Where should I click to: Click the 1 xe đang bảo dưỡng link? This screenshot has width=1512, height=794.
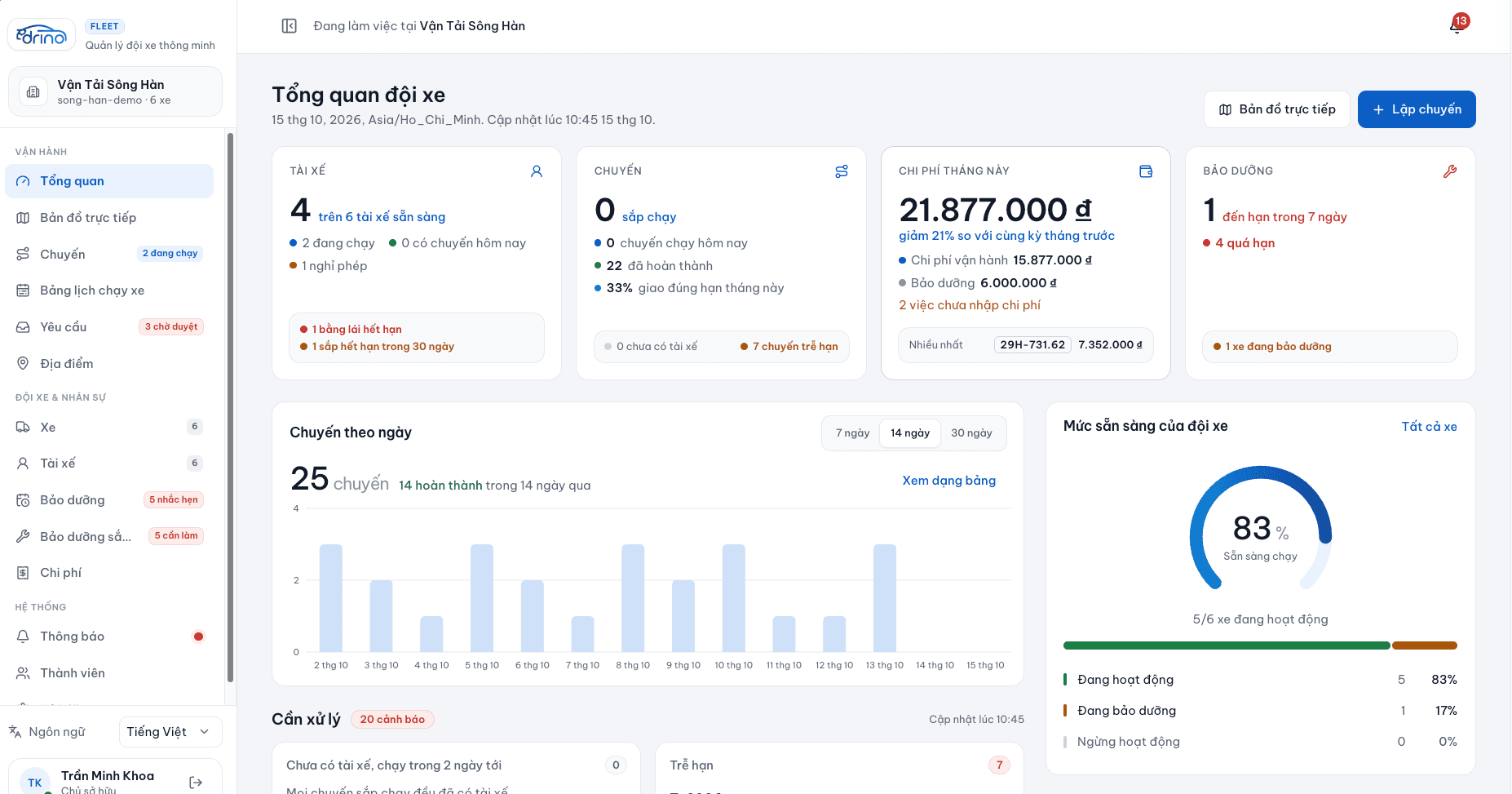pos(1272,346)
